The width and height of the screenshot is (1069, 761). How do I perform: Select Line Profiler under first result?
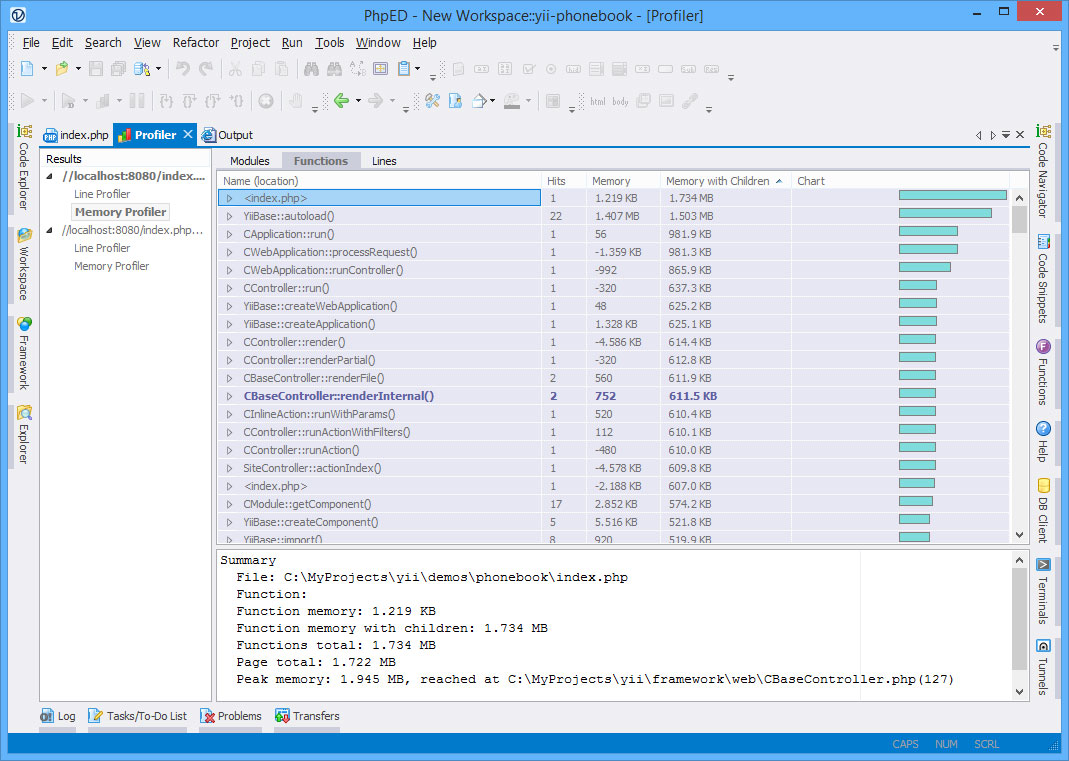[102, 194]
